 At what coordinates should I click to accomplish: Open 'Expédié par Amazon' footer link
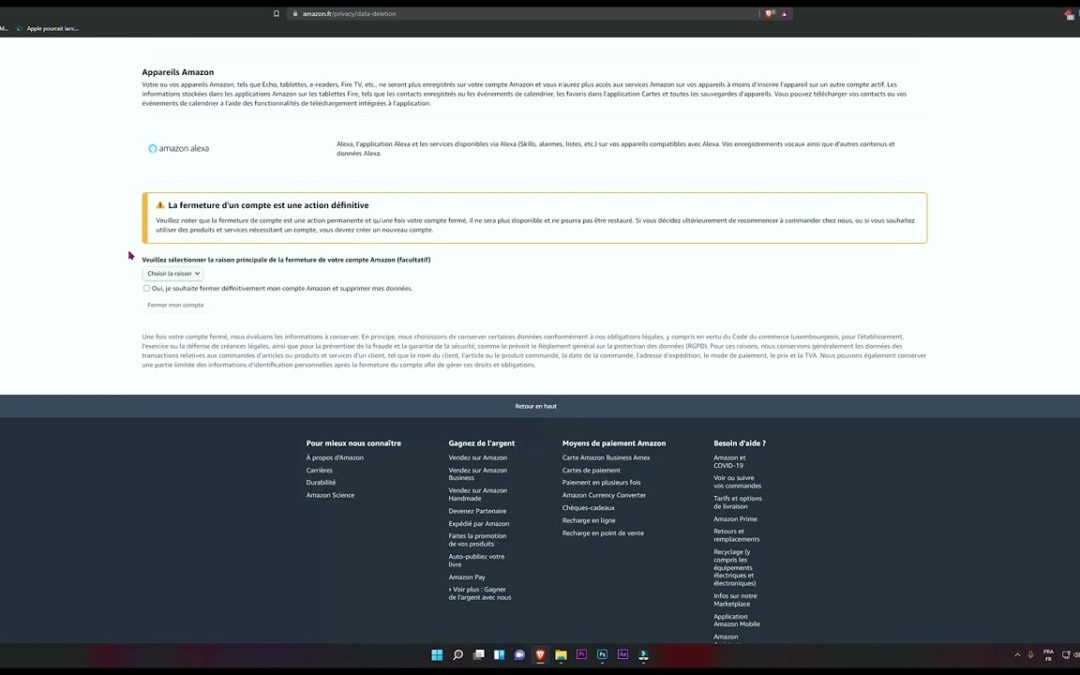click(x=479, y=524)
